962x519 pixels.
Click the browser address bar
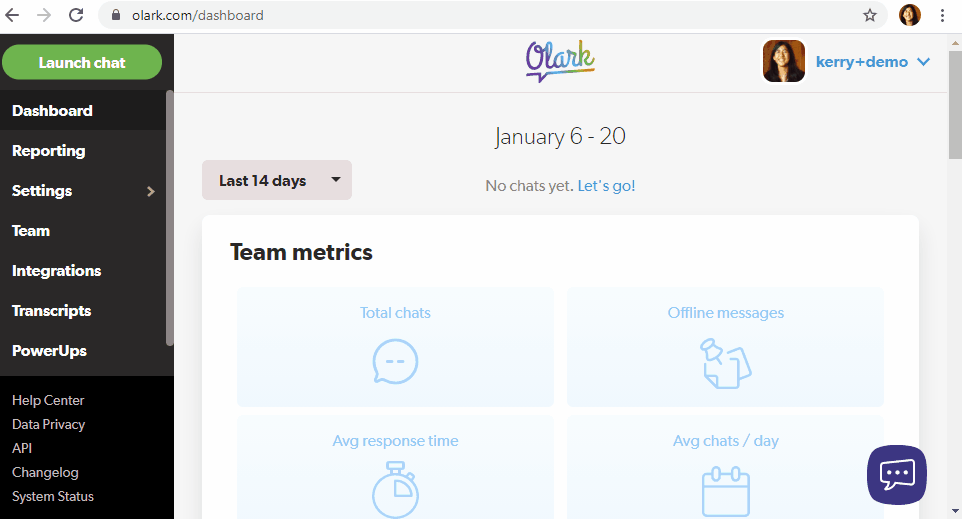[480, 15]
